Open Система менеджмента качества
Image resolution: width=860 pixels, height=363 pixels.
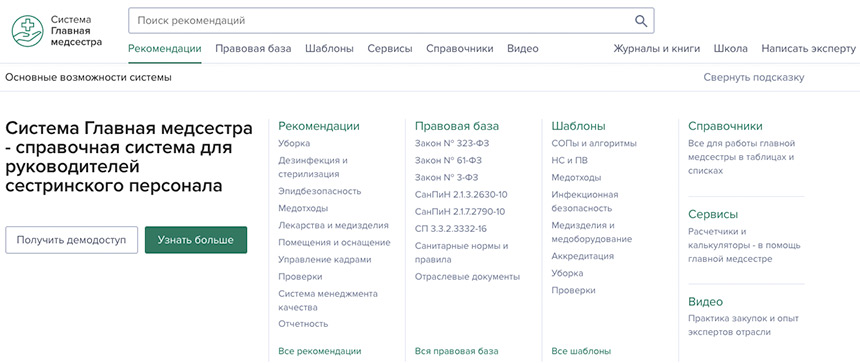click(x=328, y=300)
